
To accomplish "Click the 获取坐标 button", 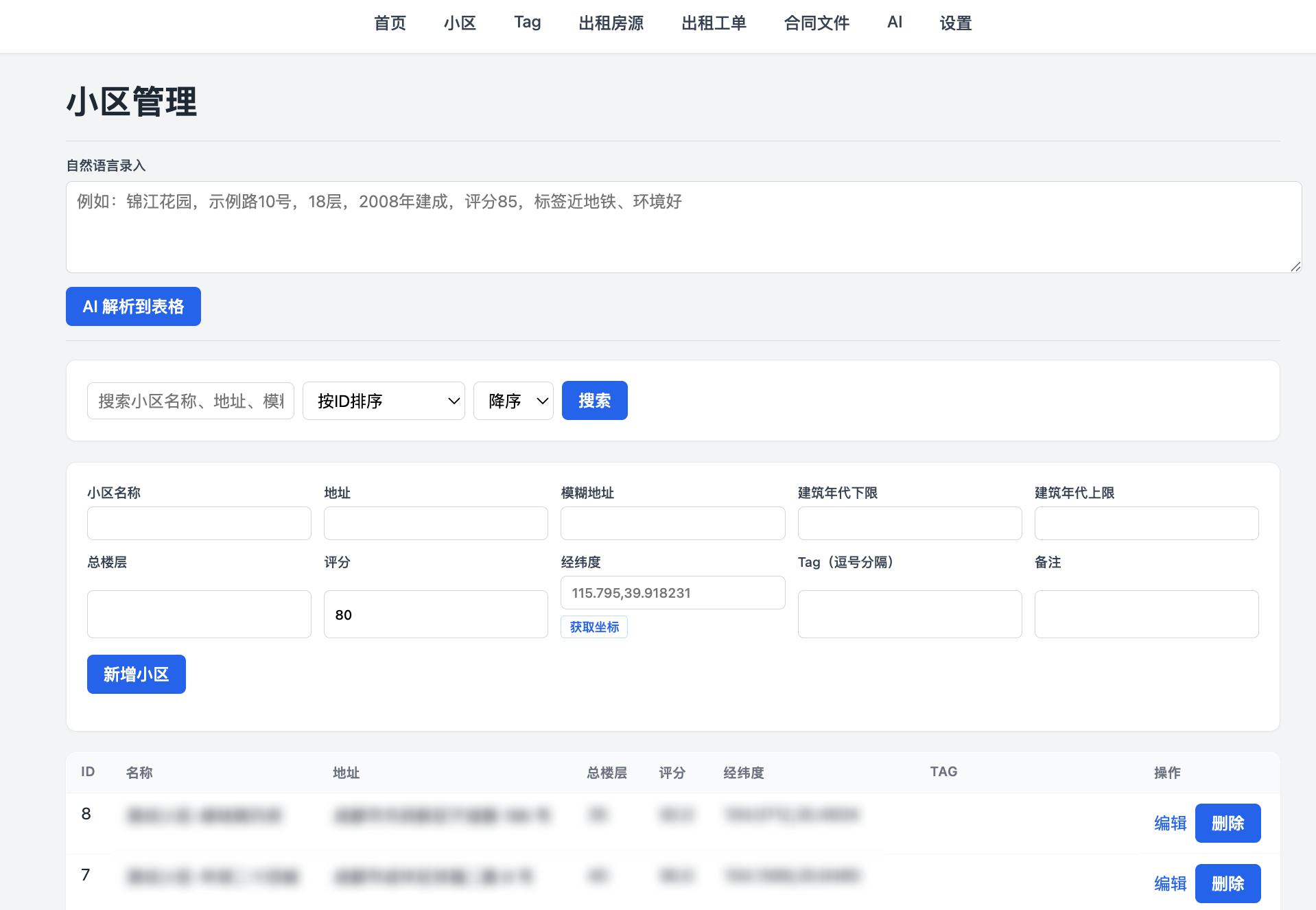I will point(594,627).
